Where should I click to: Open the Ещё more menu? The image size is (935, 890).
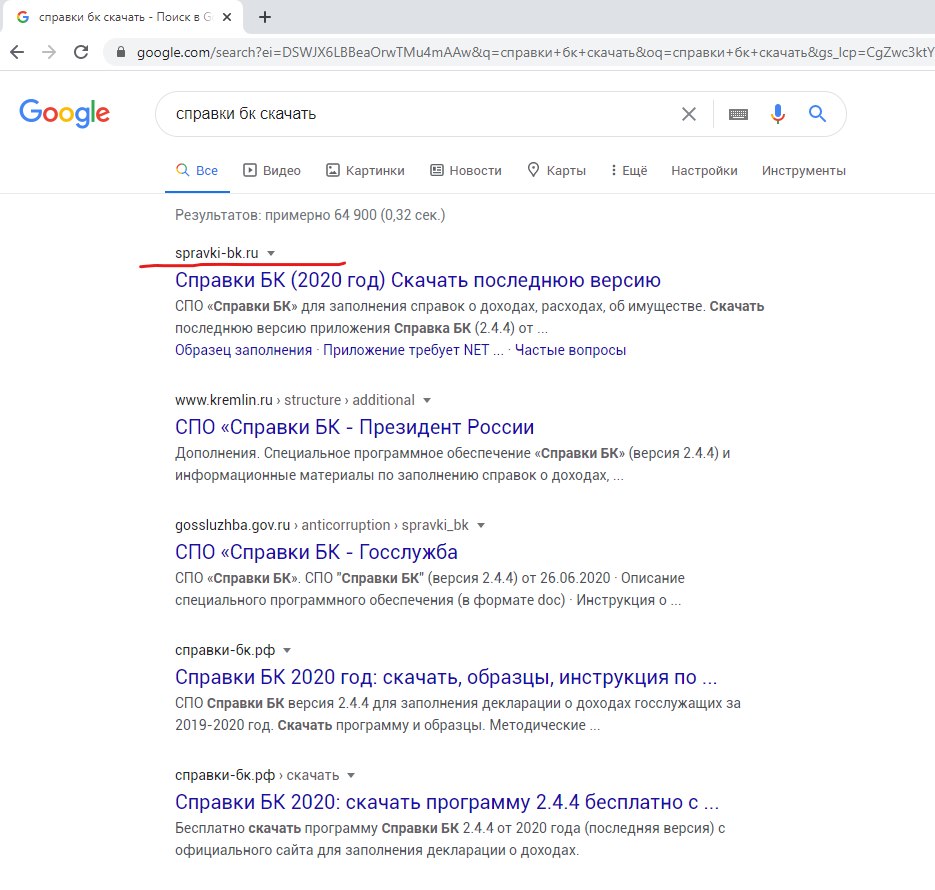(x=629, y=170)
